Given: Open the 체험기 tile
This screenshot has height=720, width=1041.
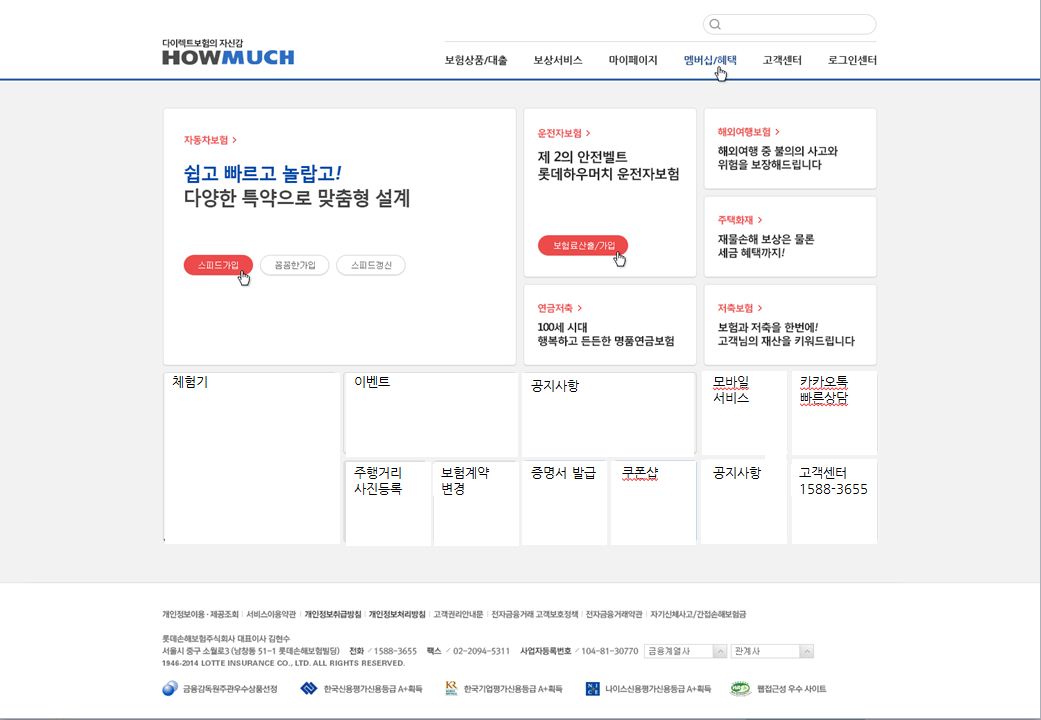Looking at the screenshot, I should 252,458.
